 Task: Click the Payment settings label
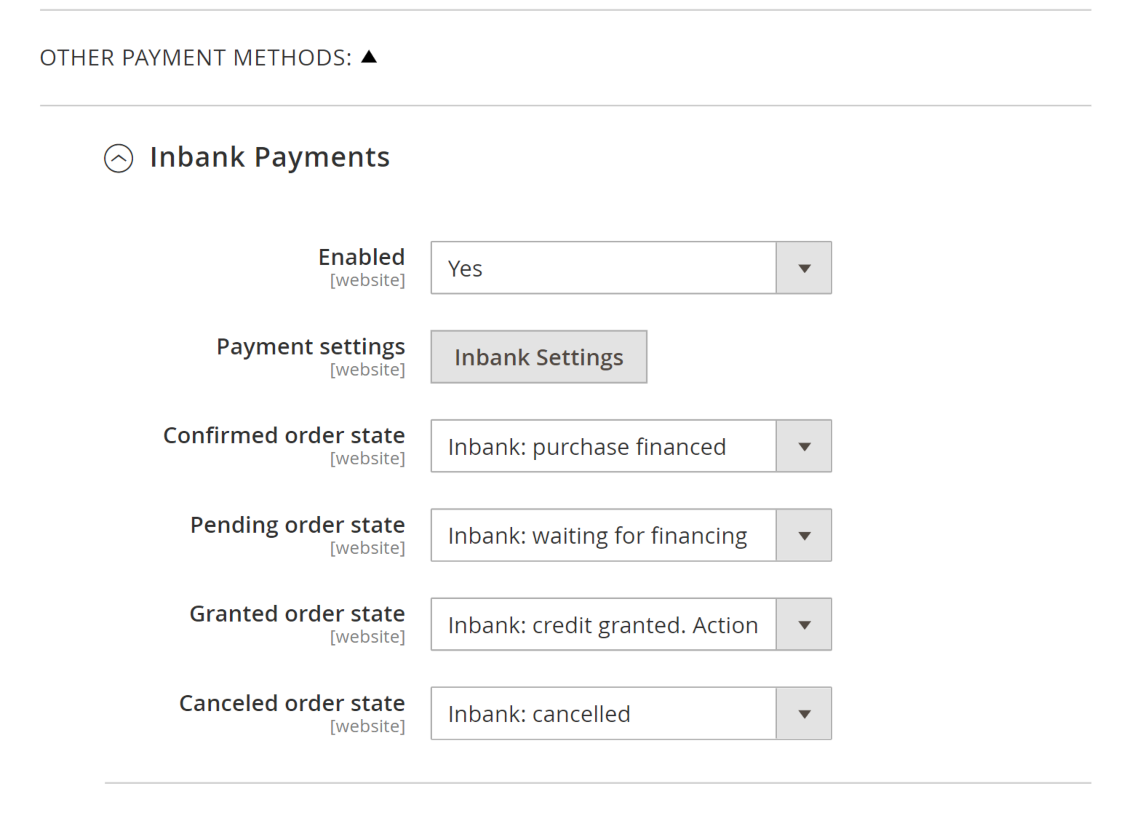click(x=311, y=346)
